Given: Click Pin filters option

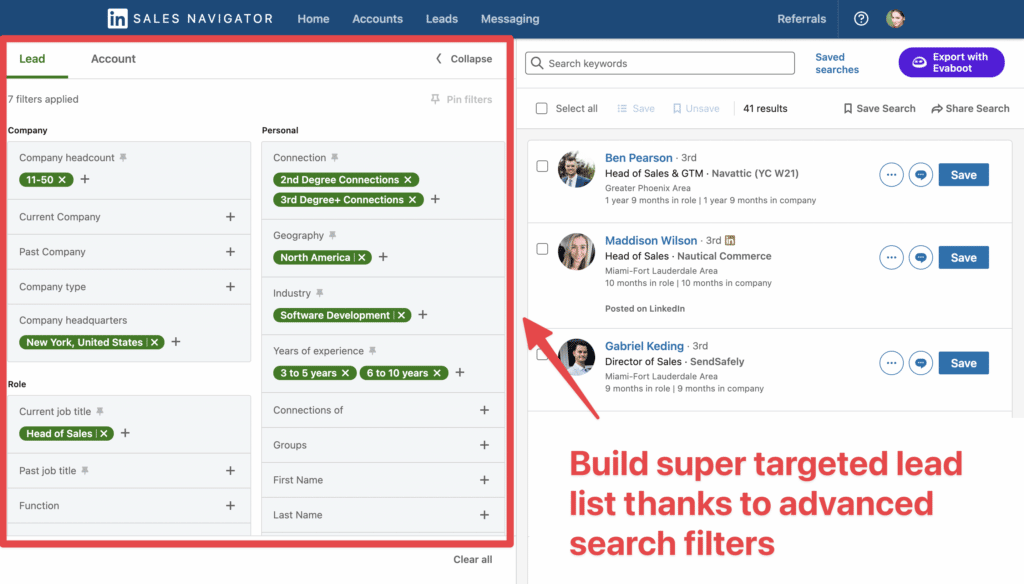Looking at the screenshot, I should 462,99.
